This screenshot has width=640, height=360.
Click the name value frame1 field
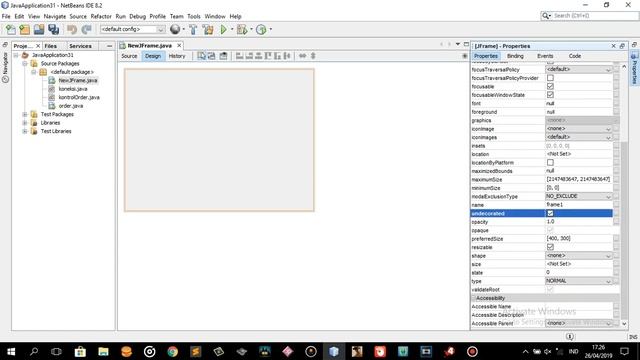click(x=579, y=204)
